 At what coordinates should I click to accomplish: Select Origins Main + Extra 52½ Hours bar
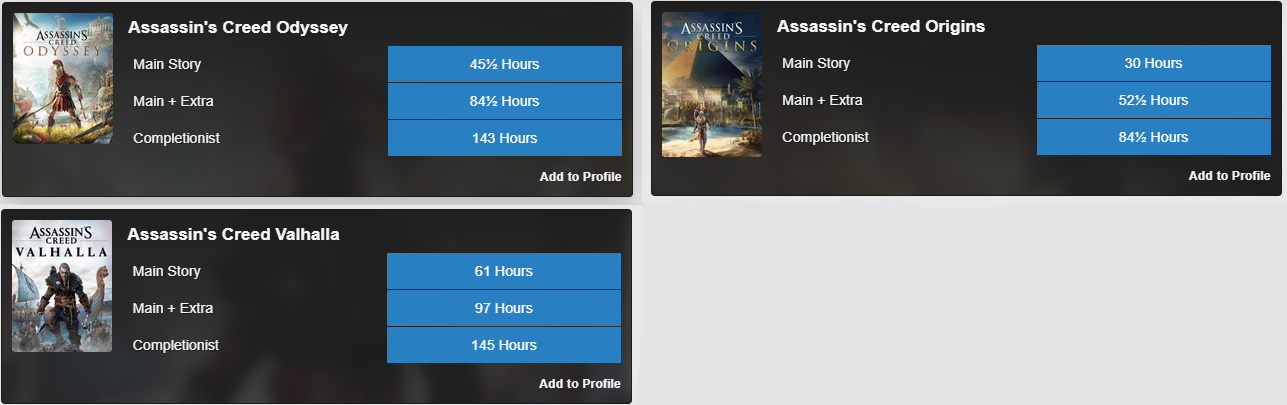point(1153,100)
